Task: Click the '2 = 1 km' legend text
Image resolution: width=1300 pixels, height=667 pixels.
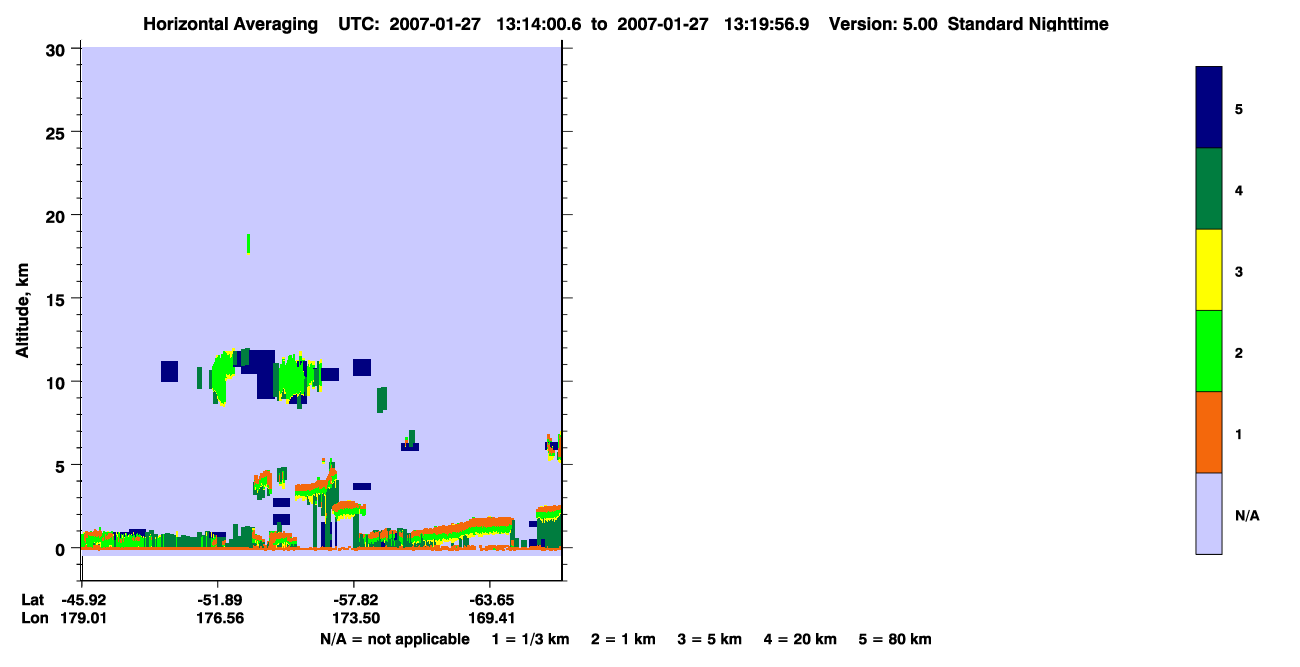Action: 623,639
